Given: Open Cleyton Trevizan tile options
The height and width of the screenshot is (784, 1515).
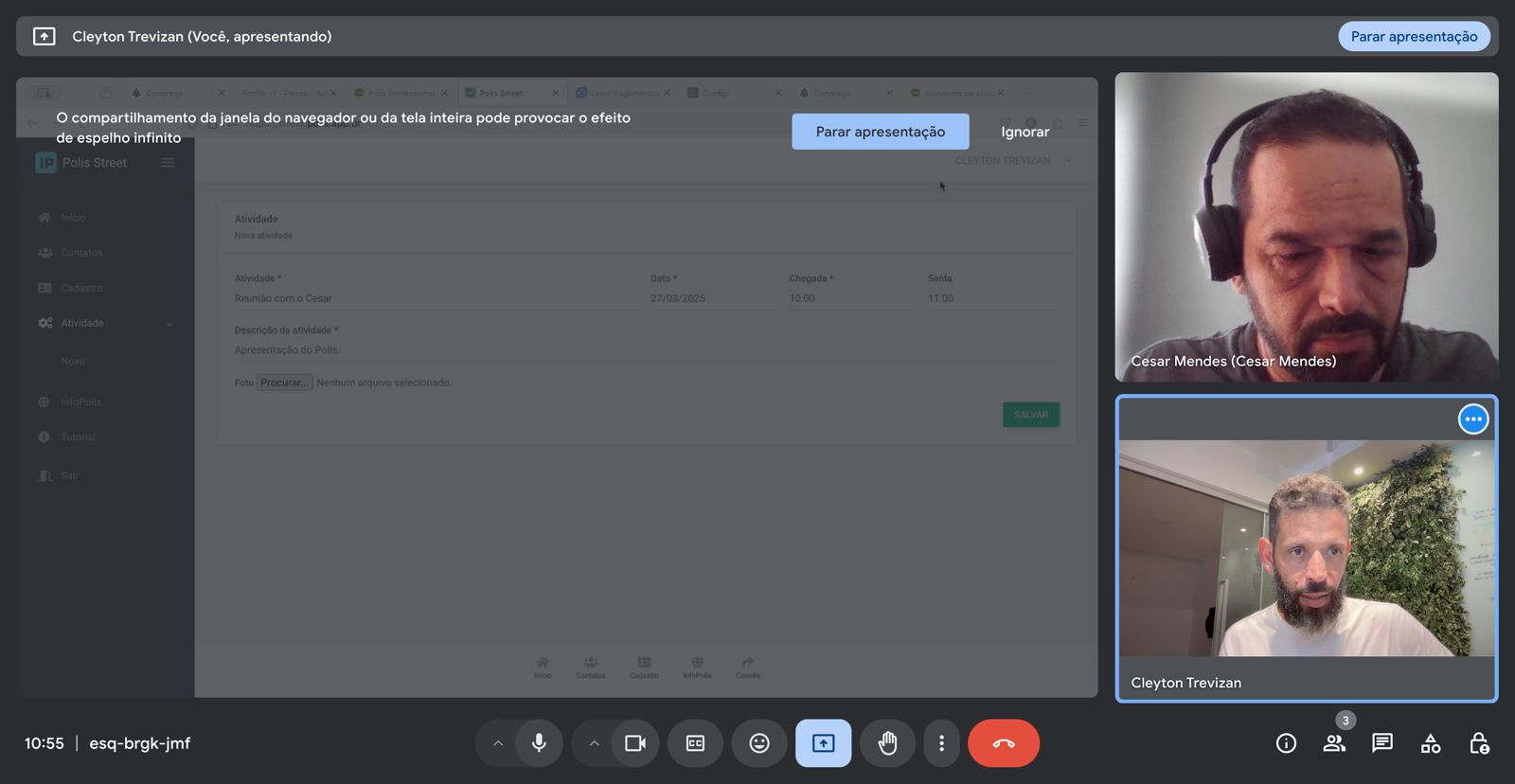Looking at the screenshot, I should [x=1472, y=419].
